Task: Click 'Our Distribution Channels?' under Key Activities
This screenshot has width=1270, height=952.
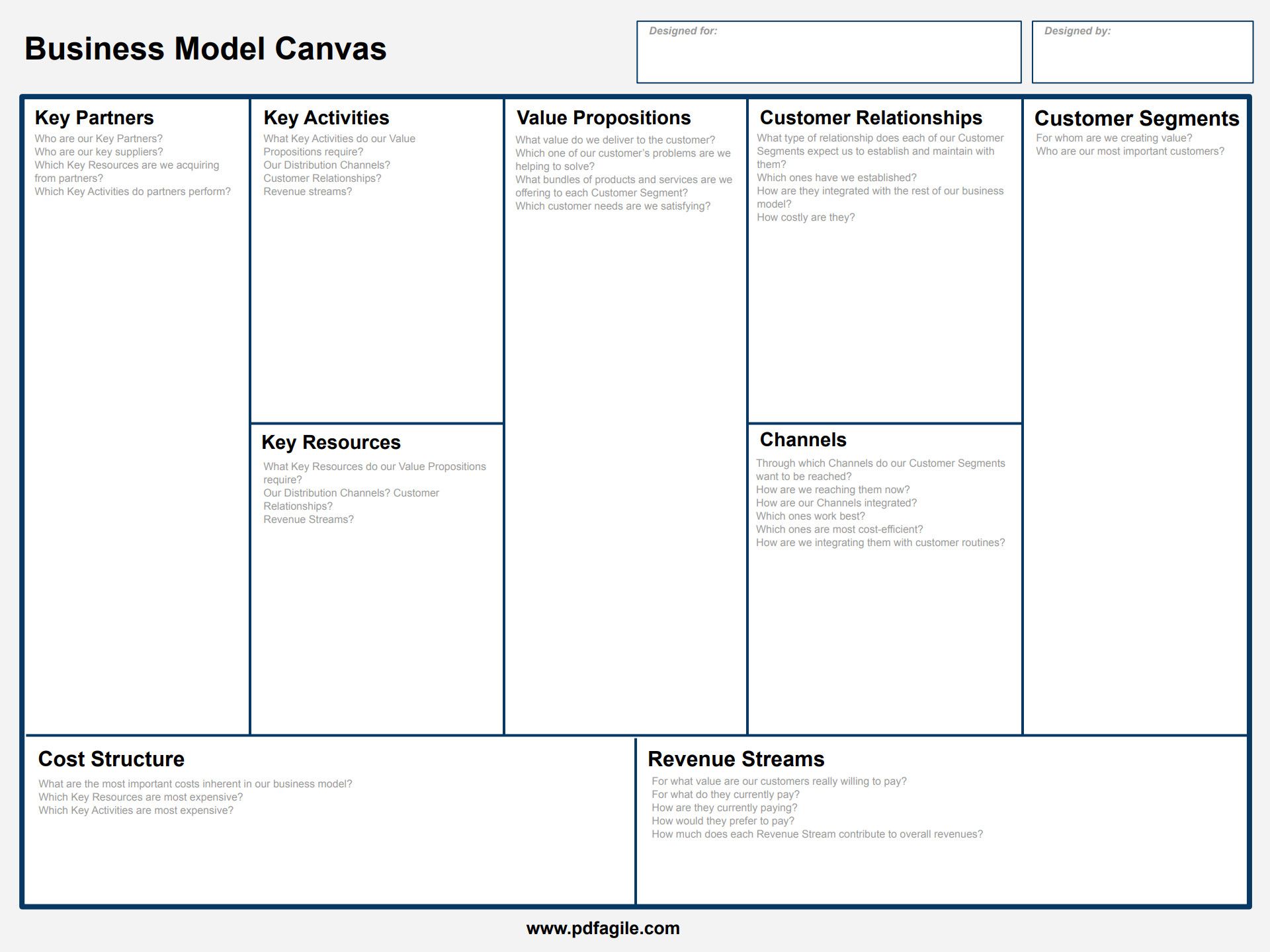Action: click(x=327, y=165)
